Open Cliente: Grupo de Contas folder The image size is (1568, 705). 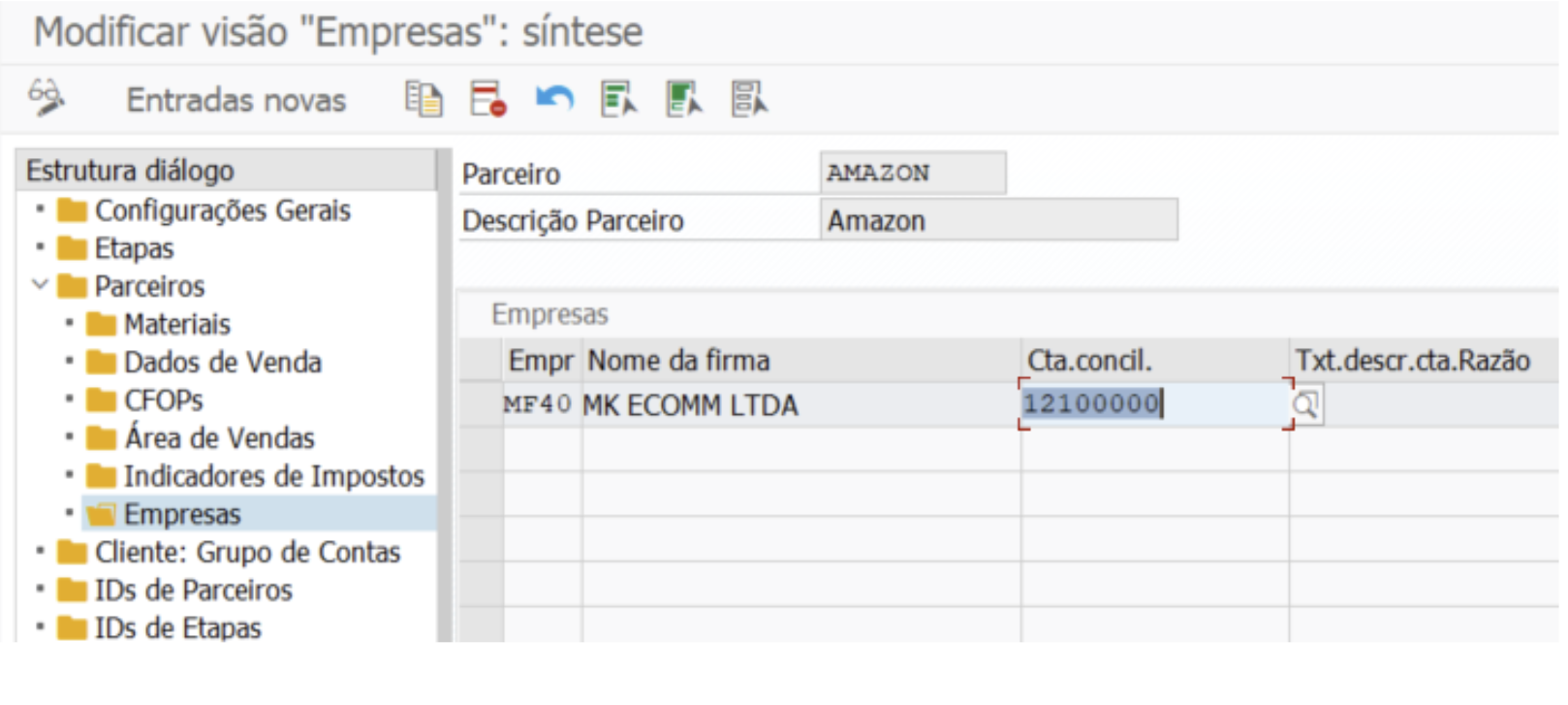pyautogui.click(x=247, y=552)
